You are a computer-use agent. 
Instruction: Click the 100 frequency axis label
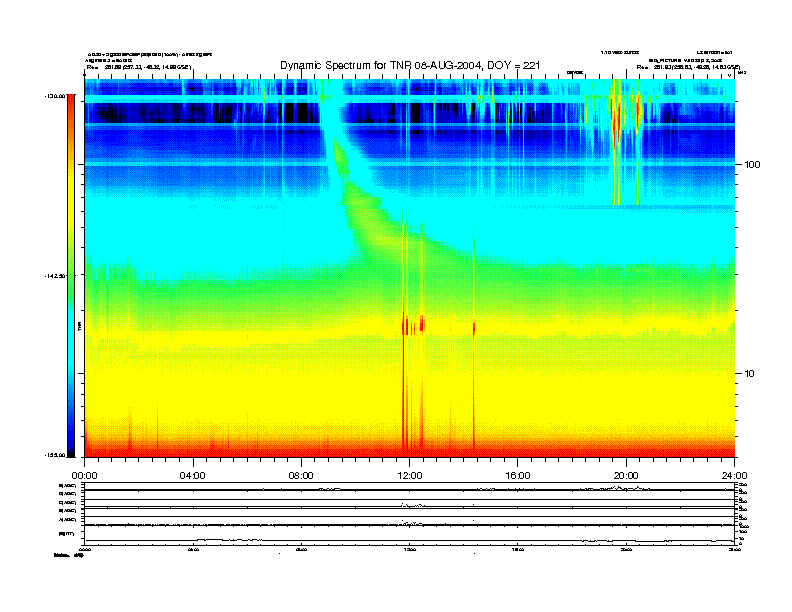[752, 165]
